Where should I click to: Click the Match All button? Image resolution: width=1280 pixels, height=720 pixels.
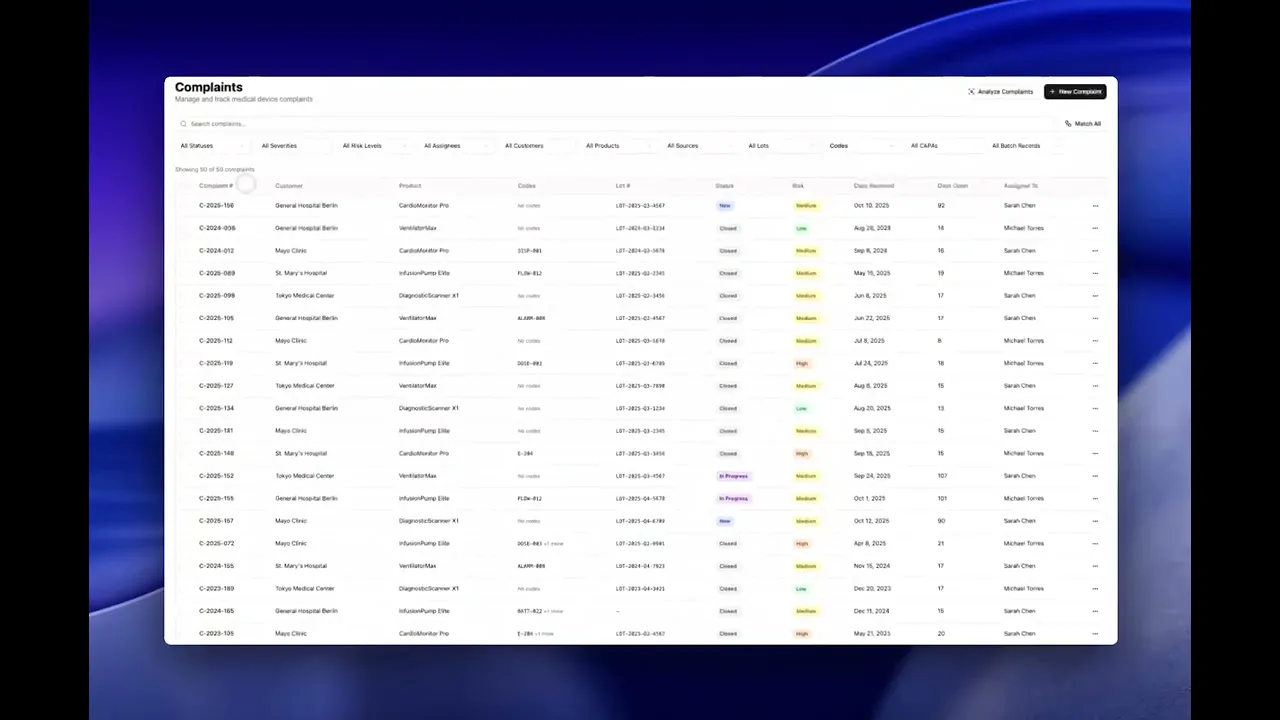point(1083,124)
